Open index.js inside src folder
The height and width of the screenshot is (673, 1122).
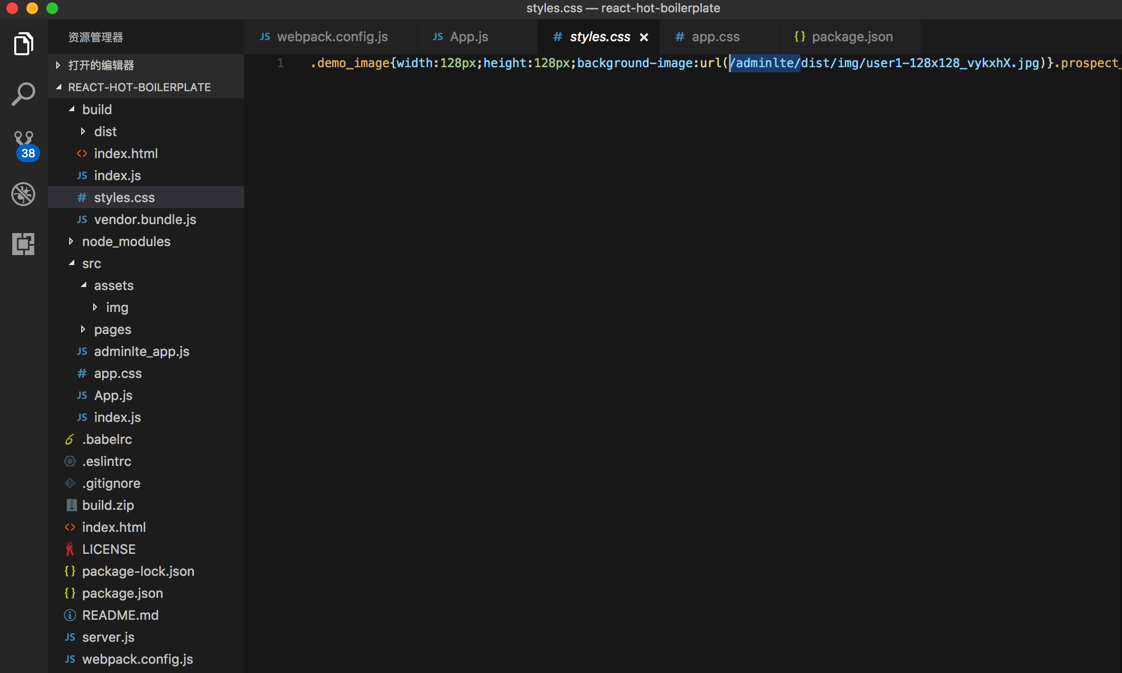click(x=146, y=417)
